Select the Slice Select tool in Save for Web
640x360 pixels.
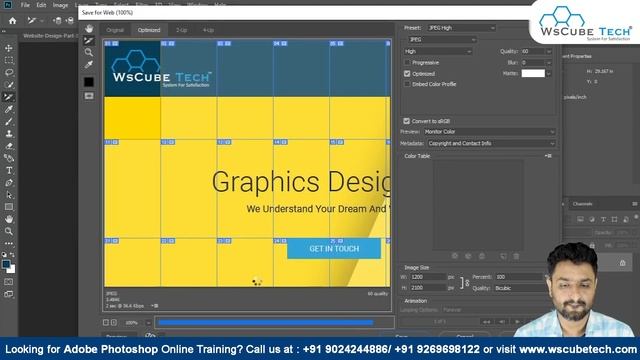point(89,40)
